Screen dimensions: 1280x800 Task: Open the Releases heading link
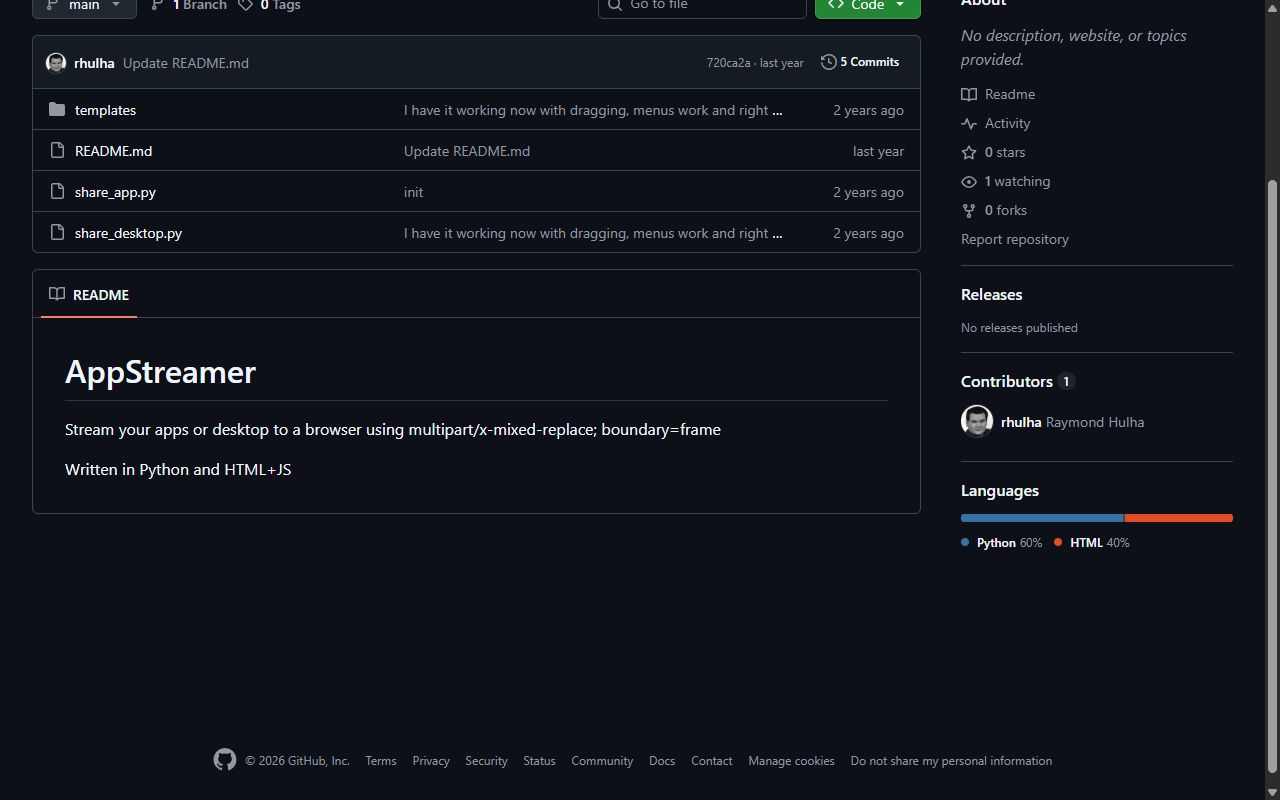[x=992, y=294]
